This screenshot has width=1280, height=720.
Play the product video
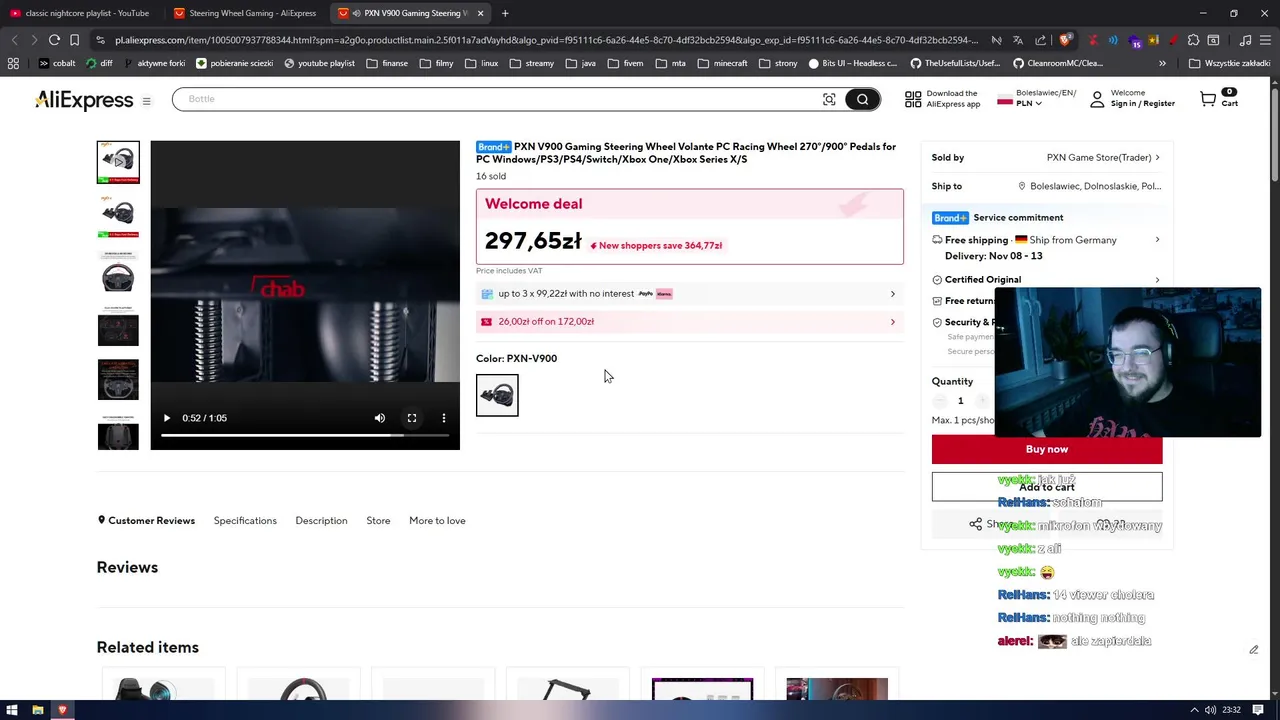click(167, 418)
